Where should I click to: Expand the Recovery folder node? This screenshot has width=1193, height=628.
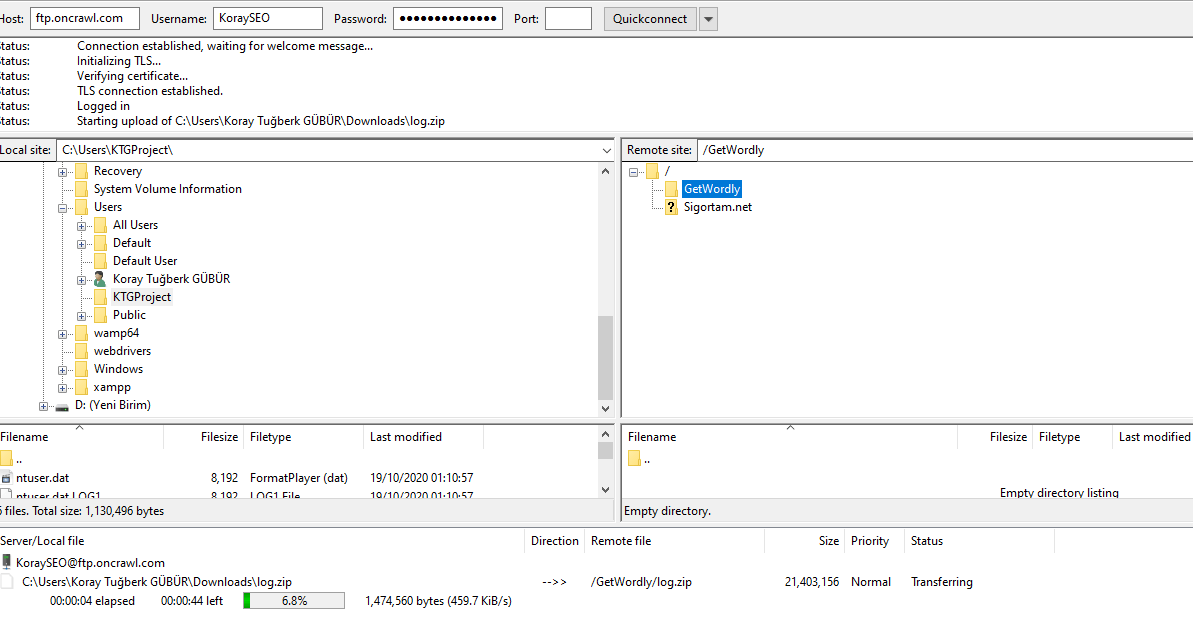pyautogui.click(x=62, y=172)
